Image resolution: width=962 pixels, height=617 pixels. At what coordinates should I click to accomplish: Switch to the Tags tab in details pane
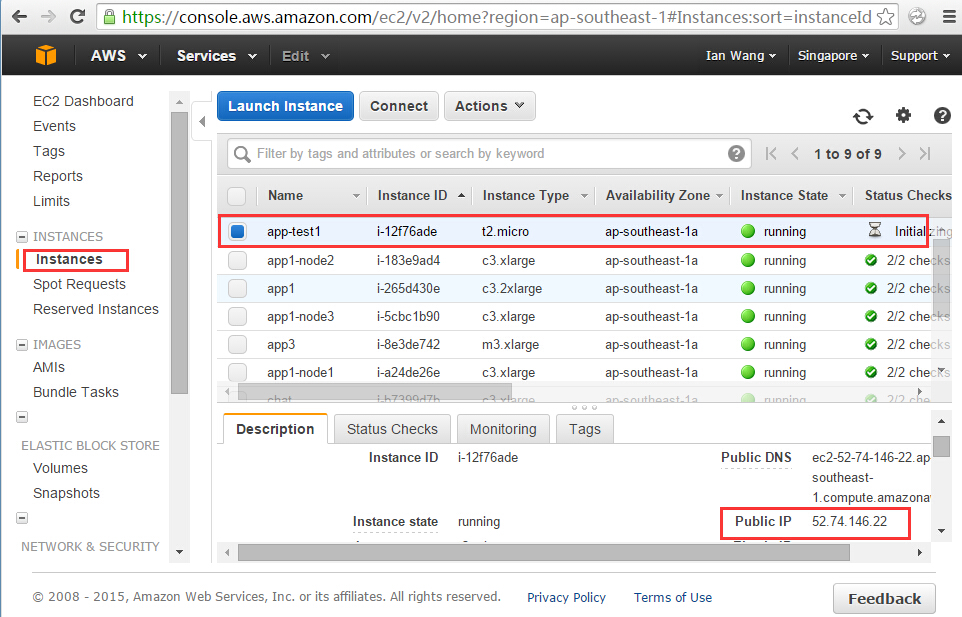[585, 429]
